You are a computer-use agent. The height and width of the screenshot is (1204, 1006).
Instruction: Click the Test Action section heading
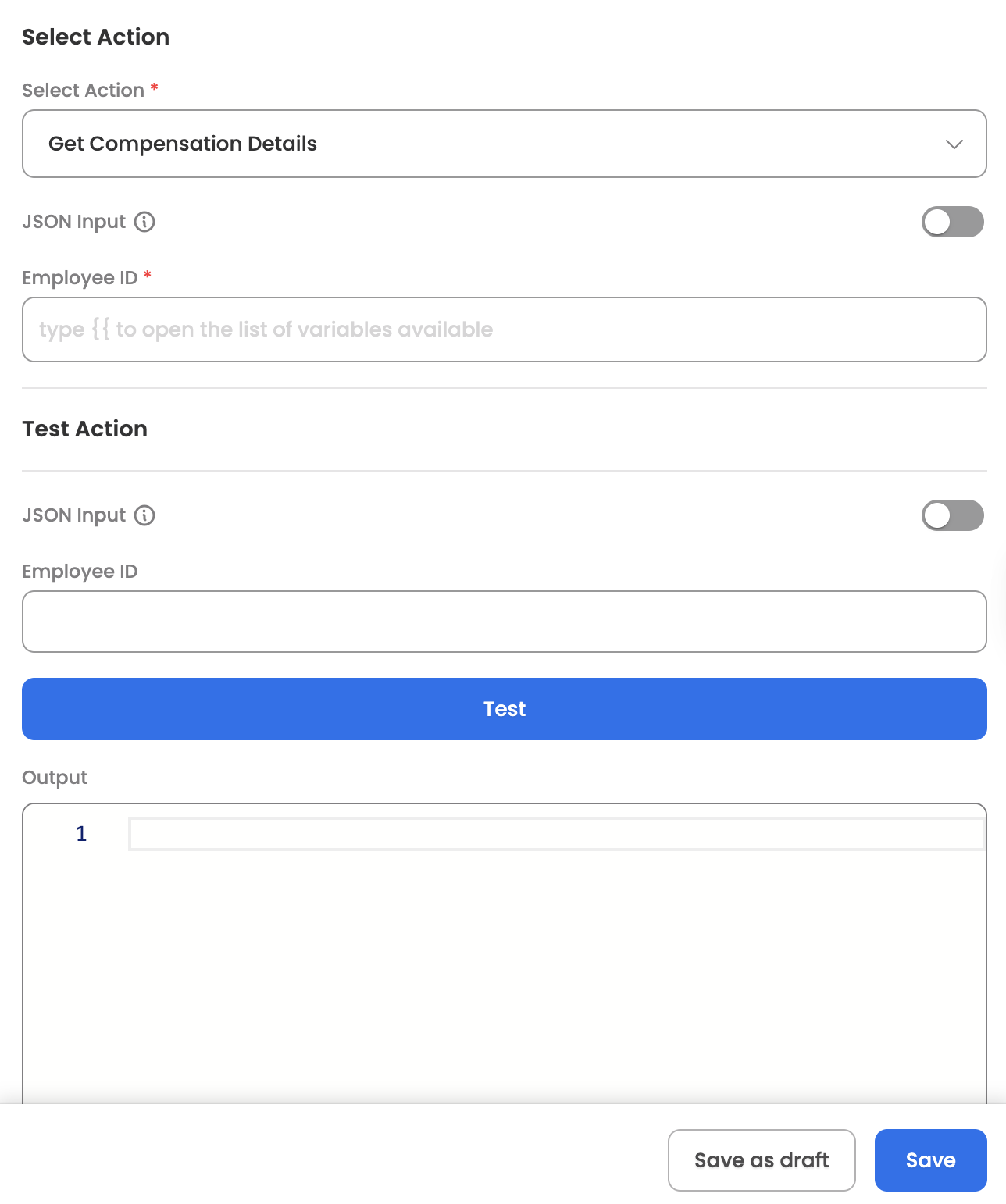pos(84,429)
